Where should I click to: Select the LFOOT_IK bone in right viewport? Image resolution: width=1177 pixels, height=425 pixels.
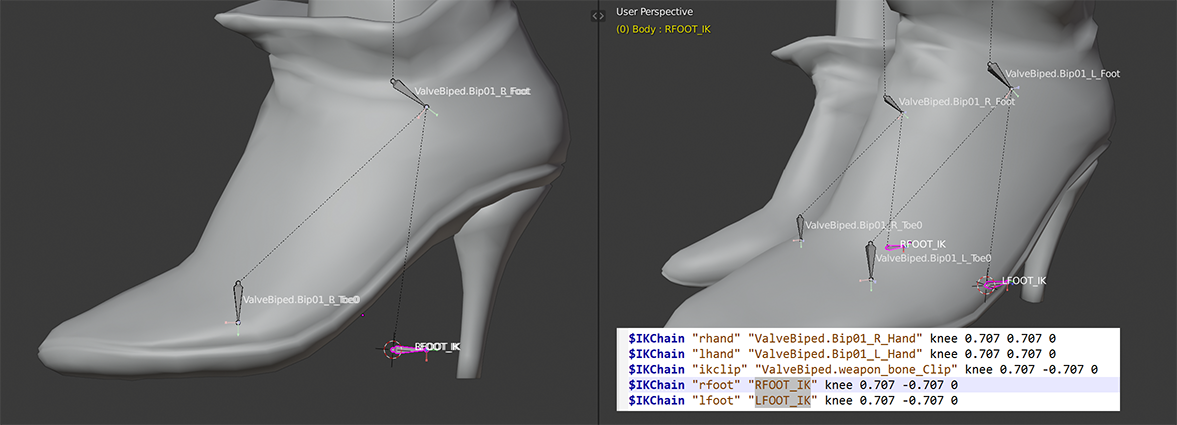click(995, 285)
